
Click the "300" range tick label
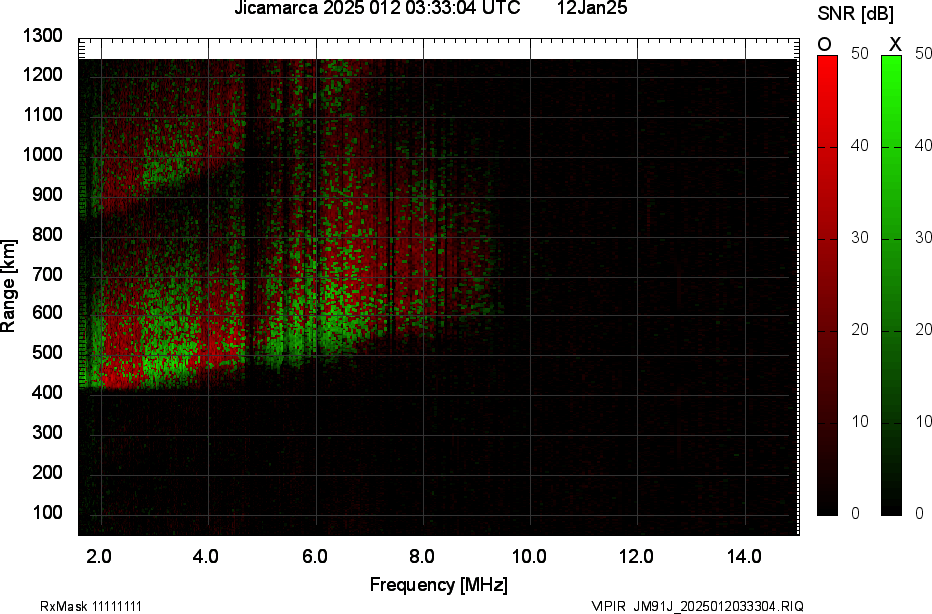click(47, 432)
